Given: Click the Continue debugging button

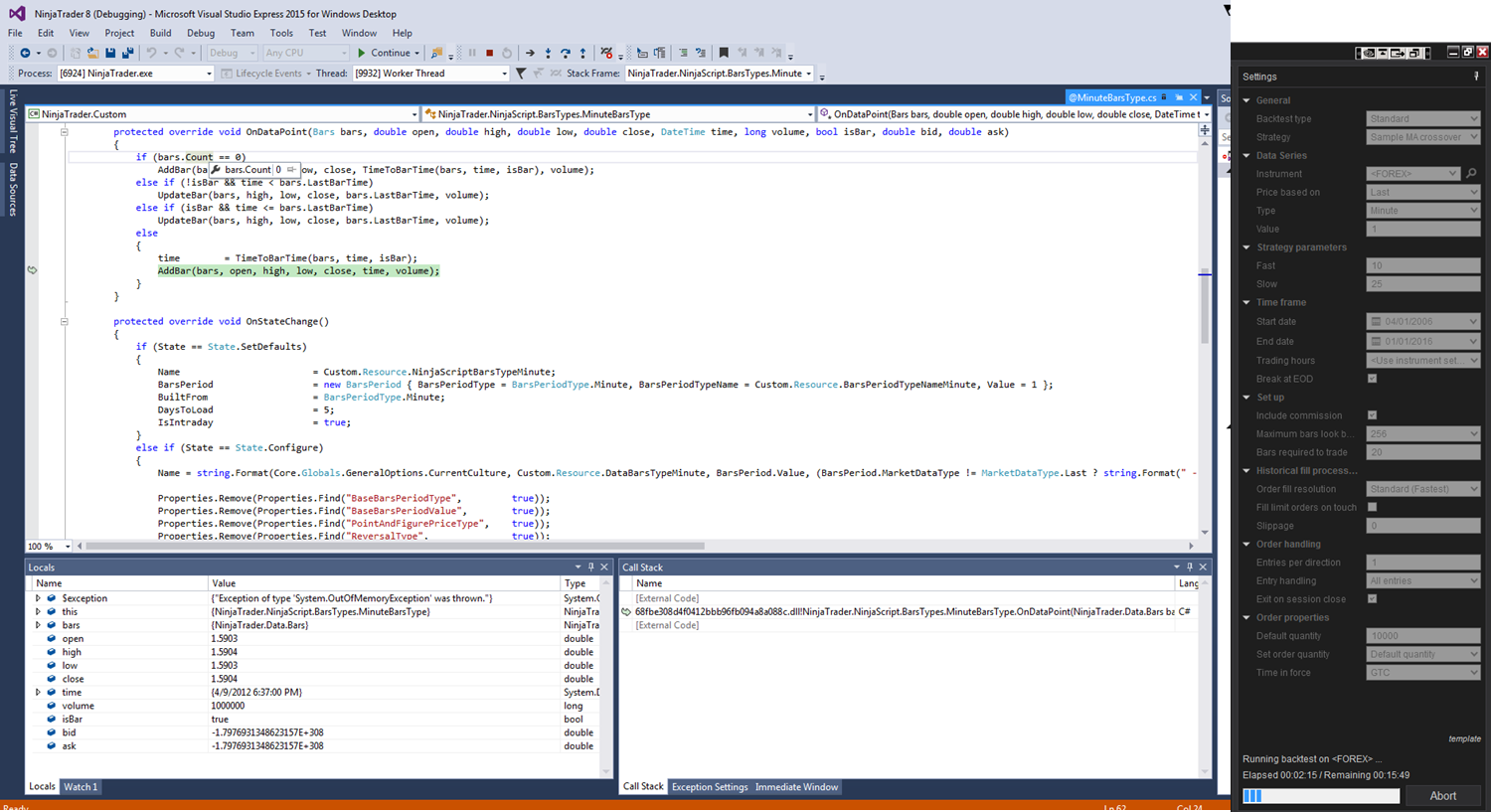Looking at the screenshot, I should 384,53.
